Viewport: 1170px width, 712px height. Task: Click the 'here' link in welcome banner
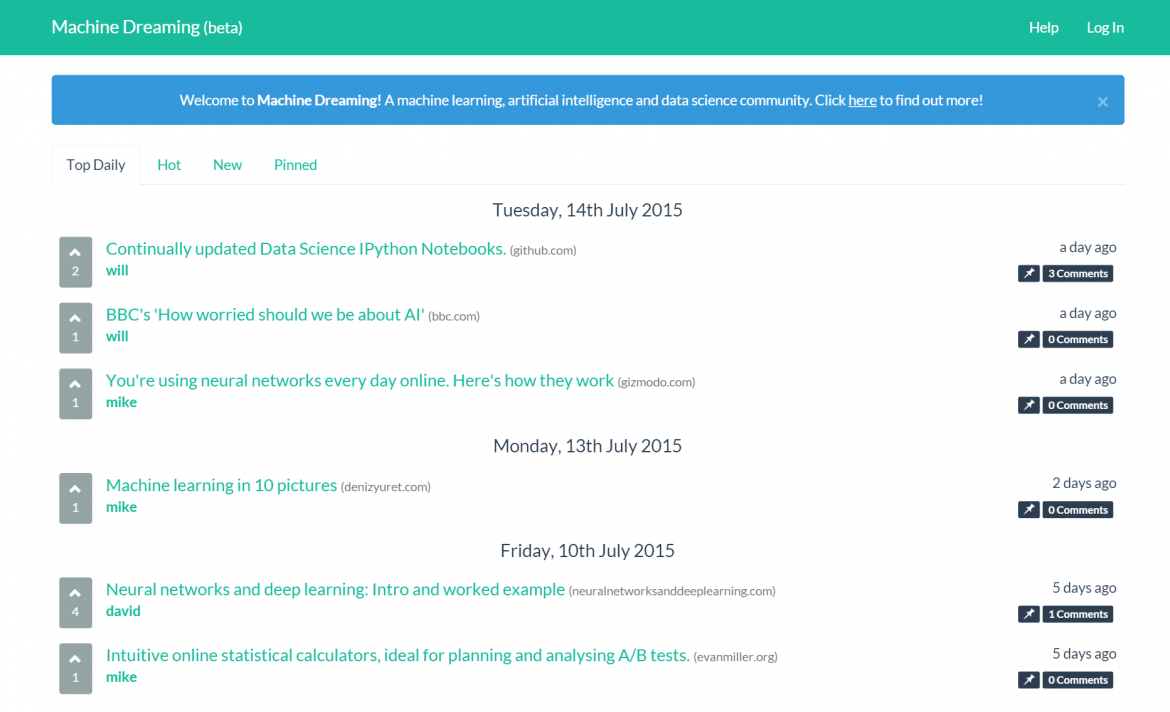(x=862, y=100)
